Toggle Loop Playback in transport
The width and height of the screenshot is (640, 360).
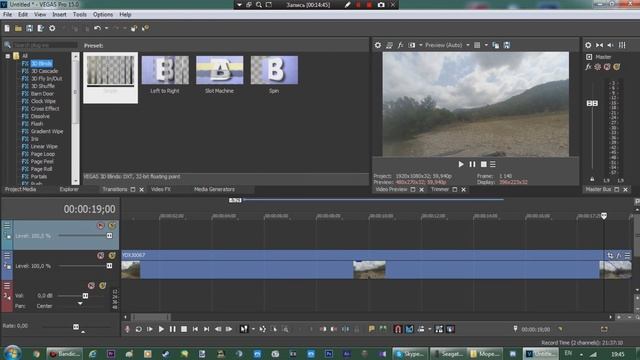[139, 329]
